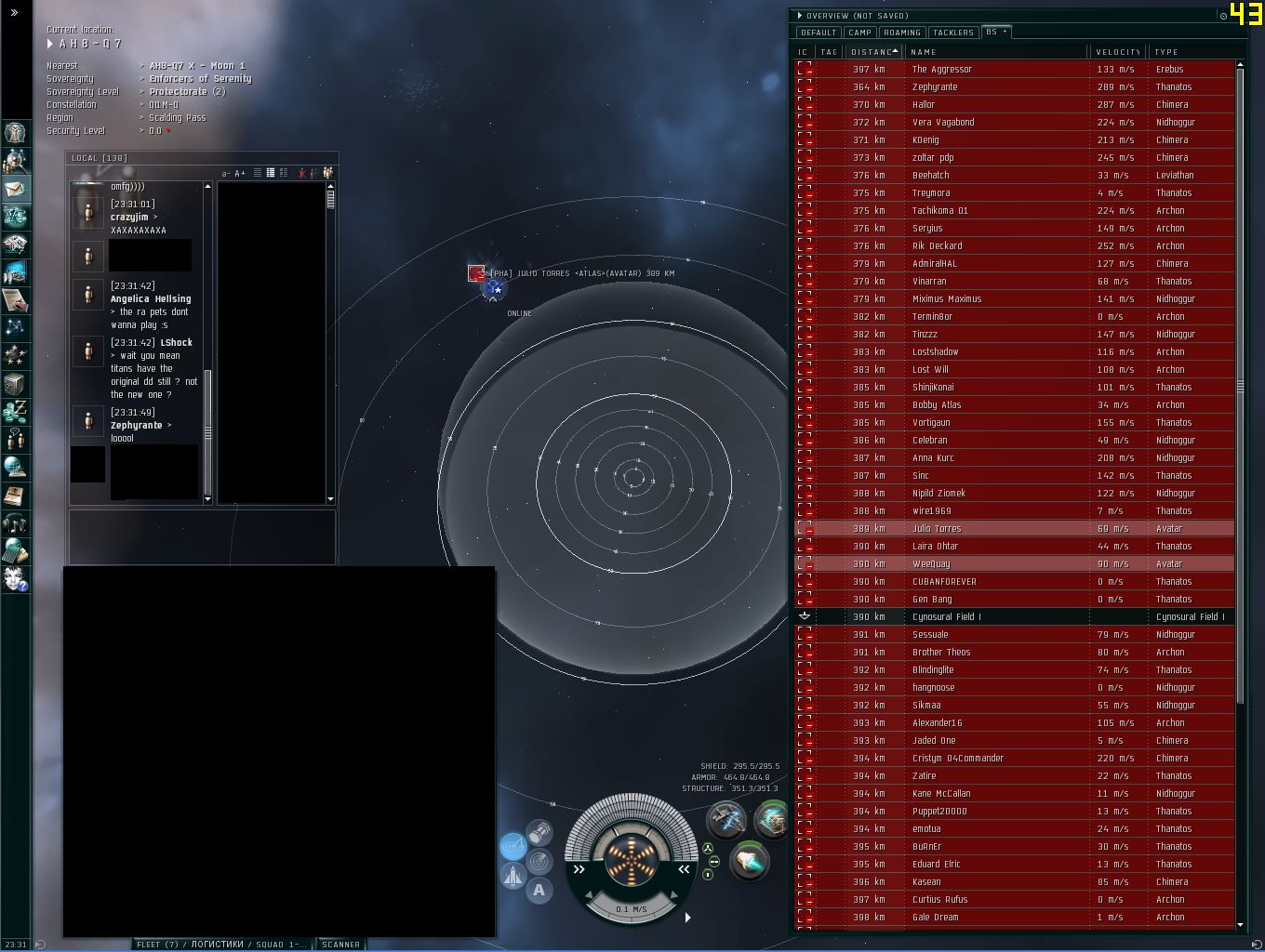Click the Local chat text input field
Image resolution: width=1265 pixels, height=952 pixels.
coord(202,535)
